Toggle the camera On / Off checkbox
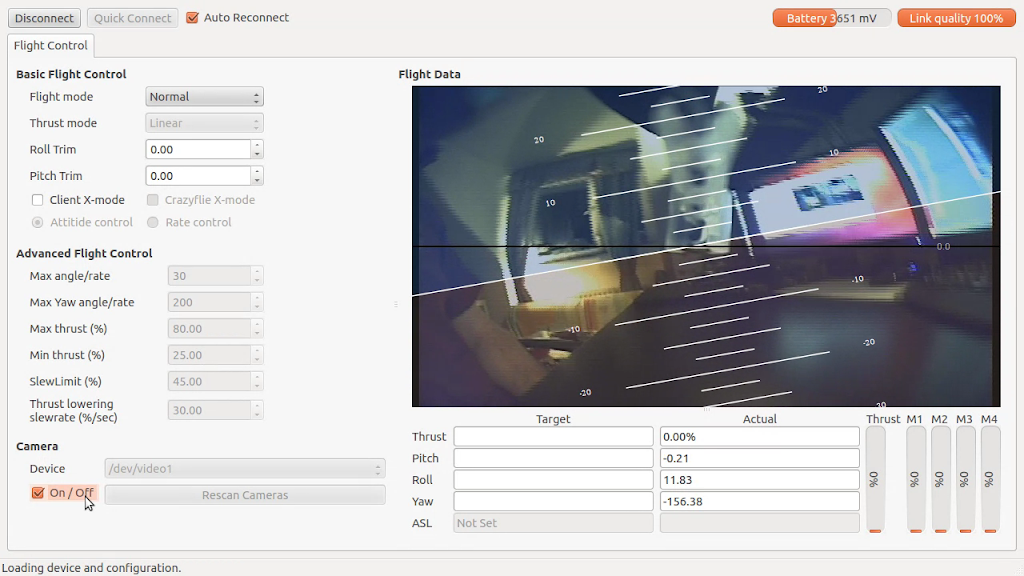The image size is (1024, 576). 37,492
